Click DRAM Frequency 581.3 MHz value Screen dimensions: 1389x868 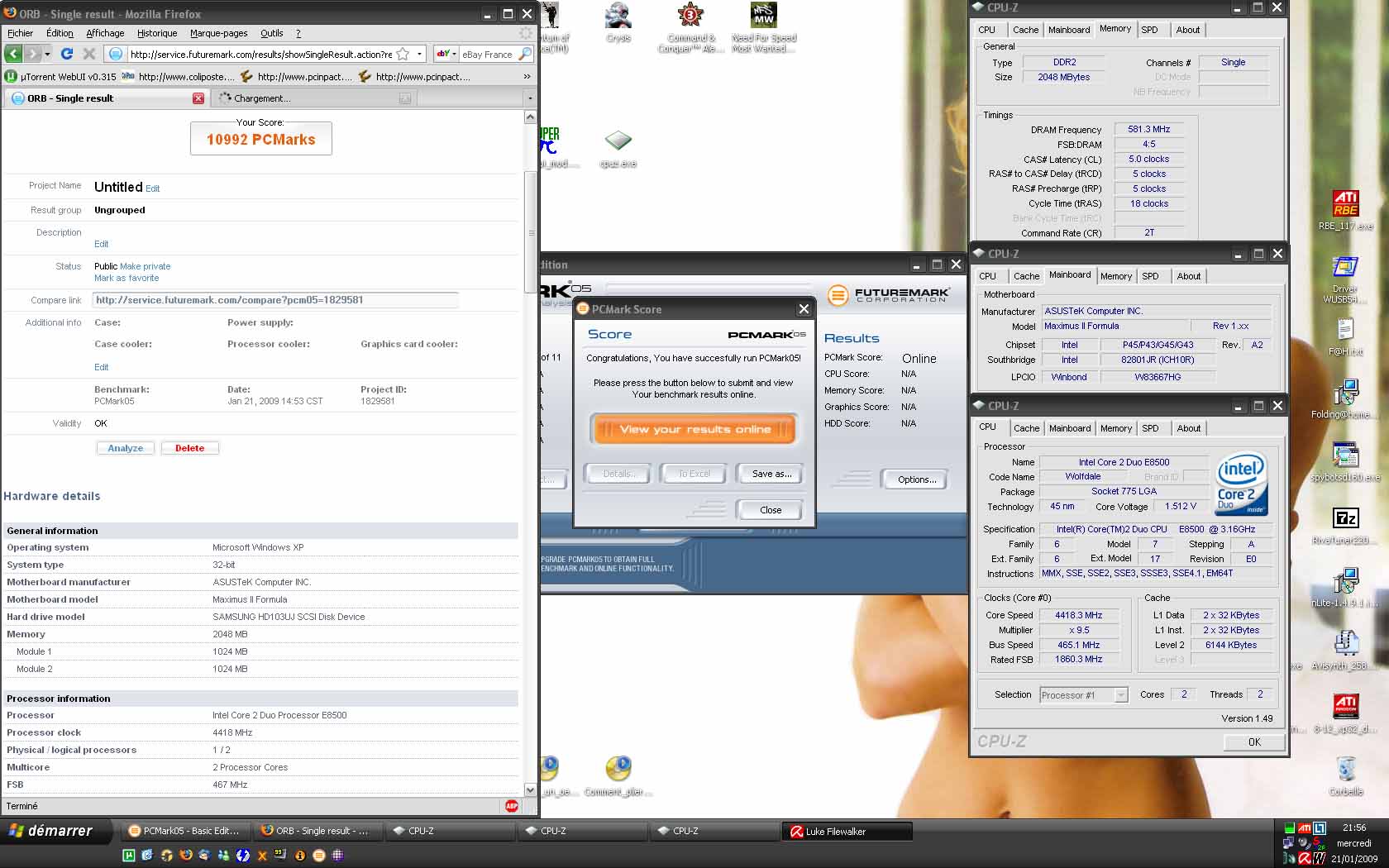click(x=1149, y=129)
